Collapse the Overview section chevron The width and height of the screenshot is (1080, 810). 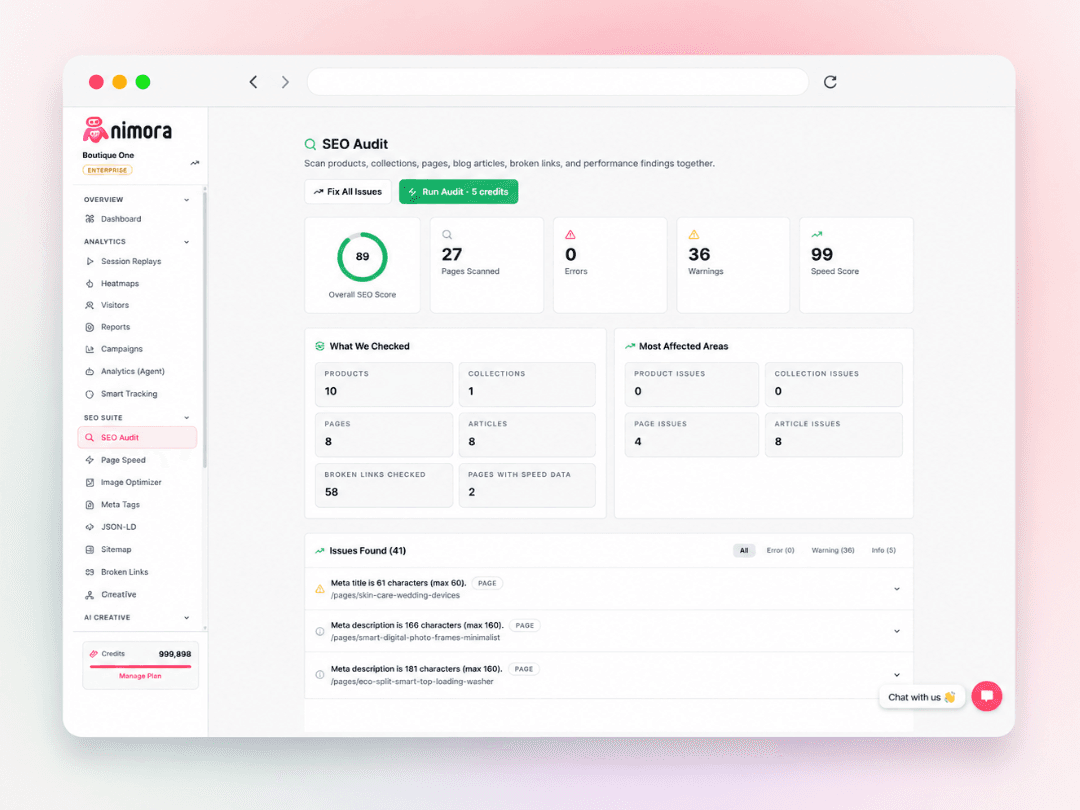(x=187, y=200)
